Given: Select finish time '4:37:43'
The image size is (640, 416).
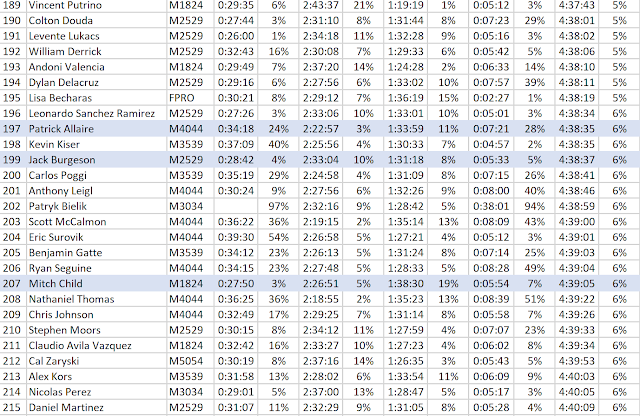Looking at the screenshot, I should point(576,5).
